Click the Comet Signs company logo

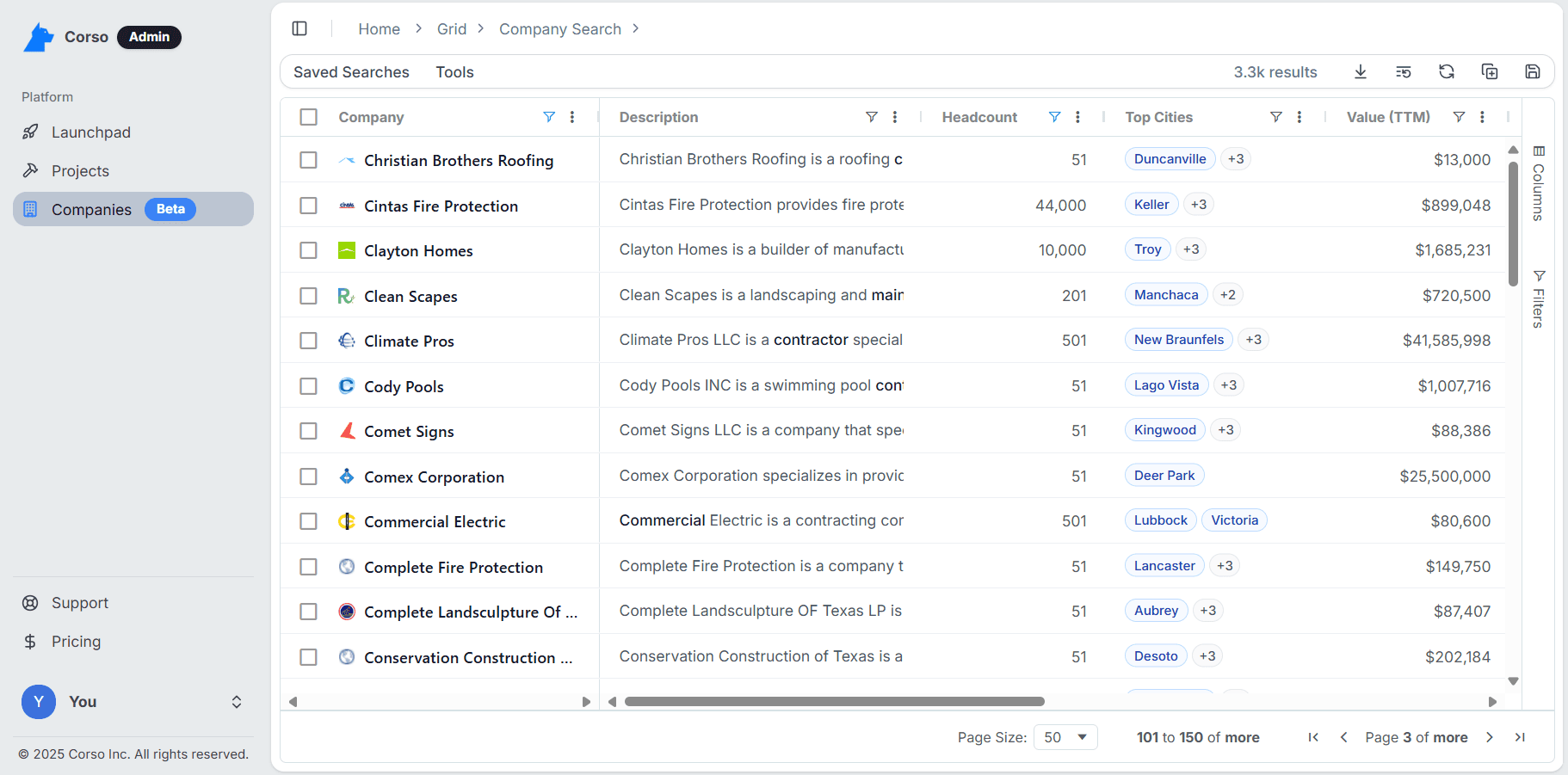click(x=347, y=431)
